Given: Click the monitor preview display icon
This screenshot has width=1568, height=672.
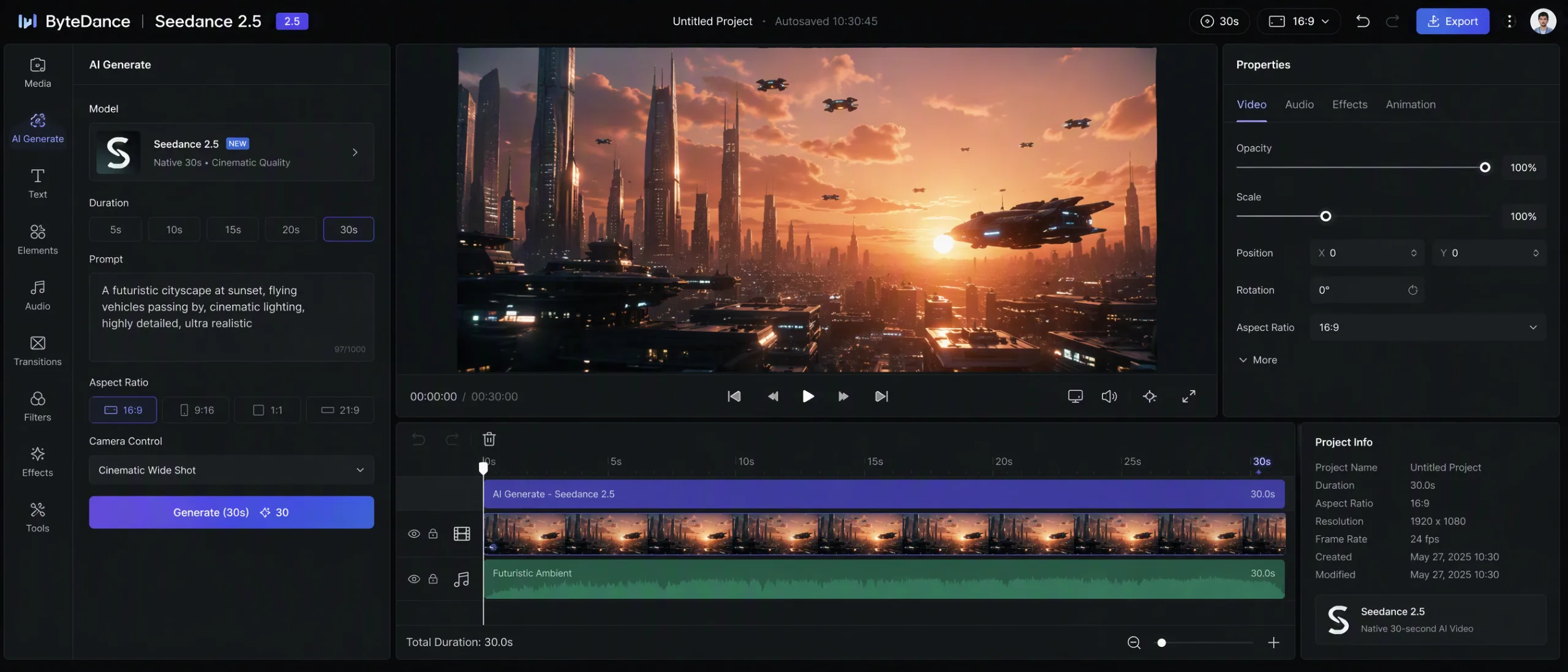Looking at the screenshot, I should tap(1075, 396).
